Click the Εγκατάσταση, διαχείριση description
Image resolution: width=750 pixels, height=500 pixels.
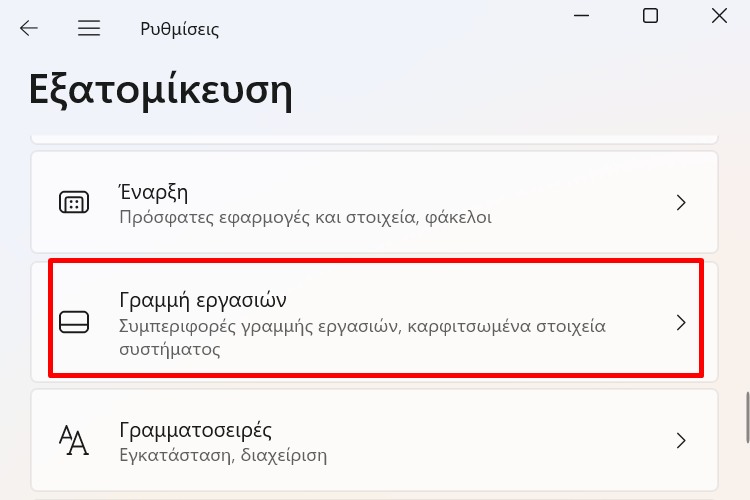point(223,455)
